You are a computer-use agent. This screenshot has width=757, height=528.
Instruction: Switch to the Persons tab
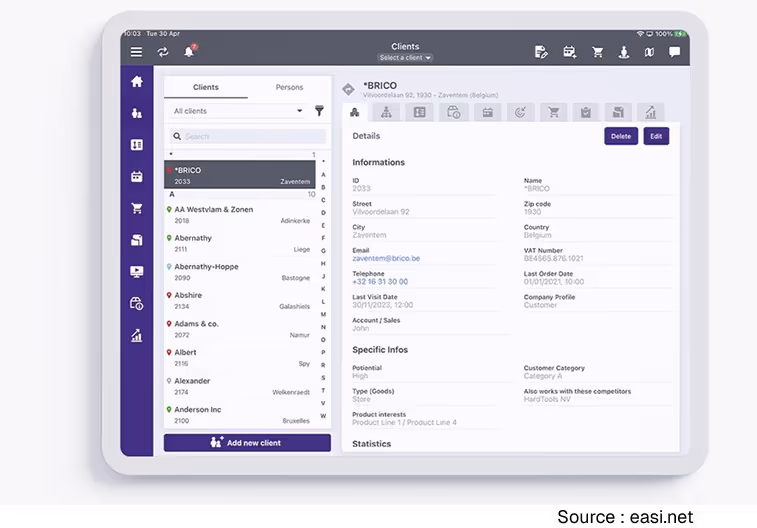pyautogui.click(x=289, y=87)
